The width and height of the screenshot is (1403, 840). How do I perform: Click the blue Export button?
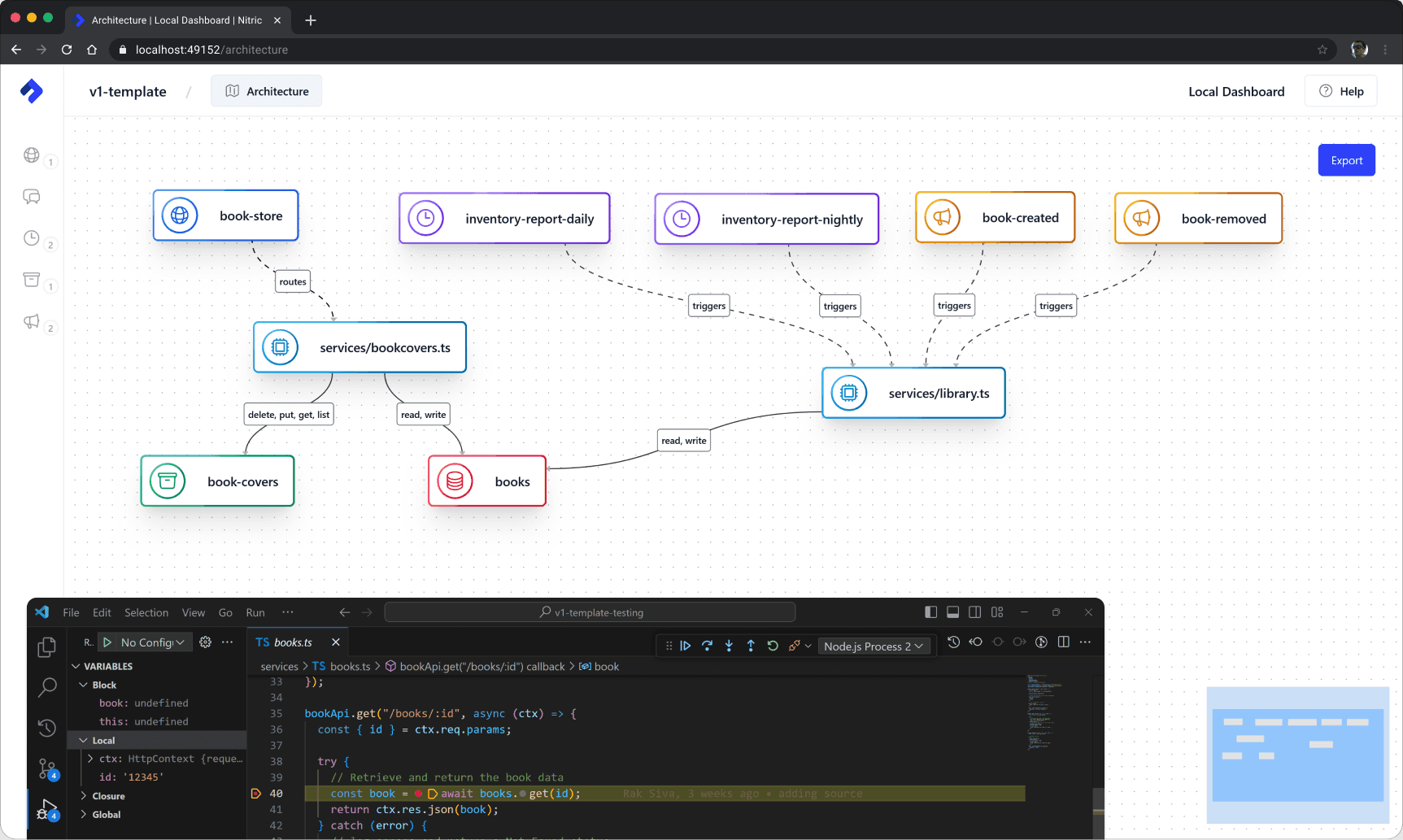pyautogui.click(x=1346, y=160)
